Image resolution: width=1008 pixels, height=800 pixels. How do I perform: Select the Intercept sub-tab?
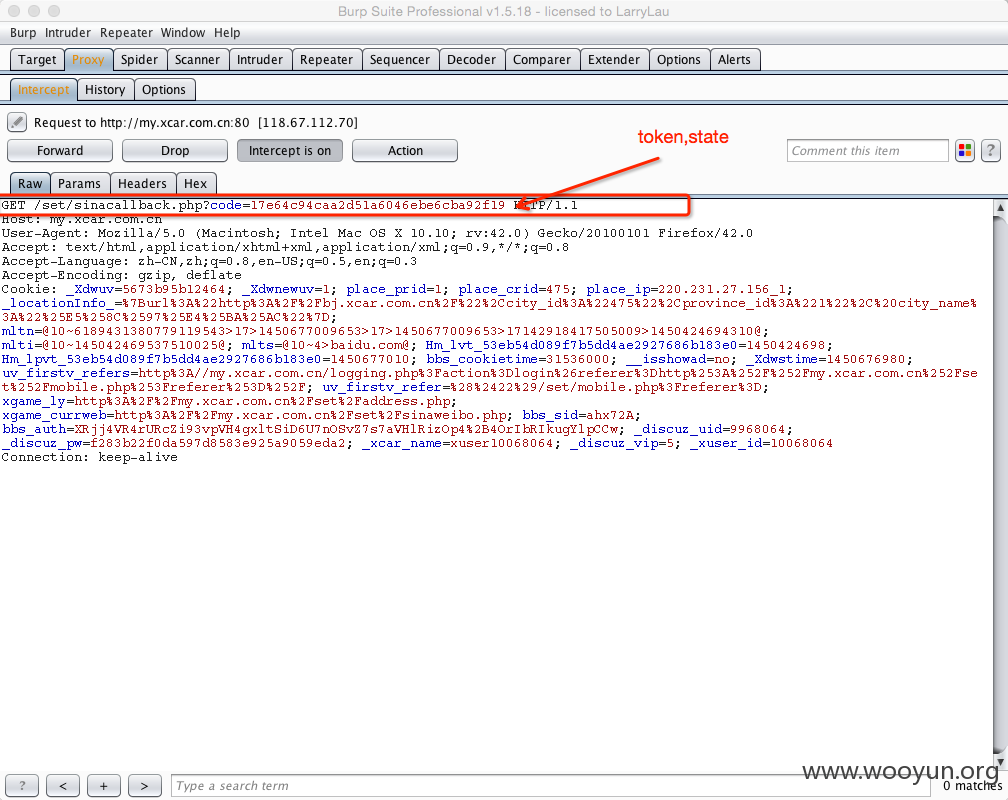(43, 90)
